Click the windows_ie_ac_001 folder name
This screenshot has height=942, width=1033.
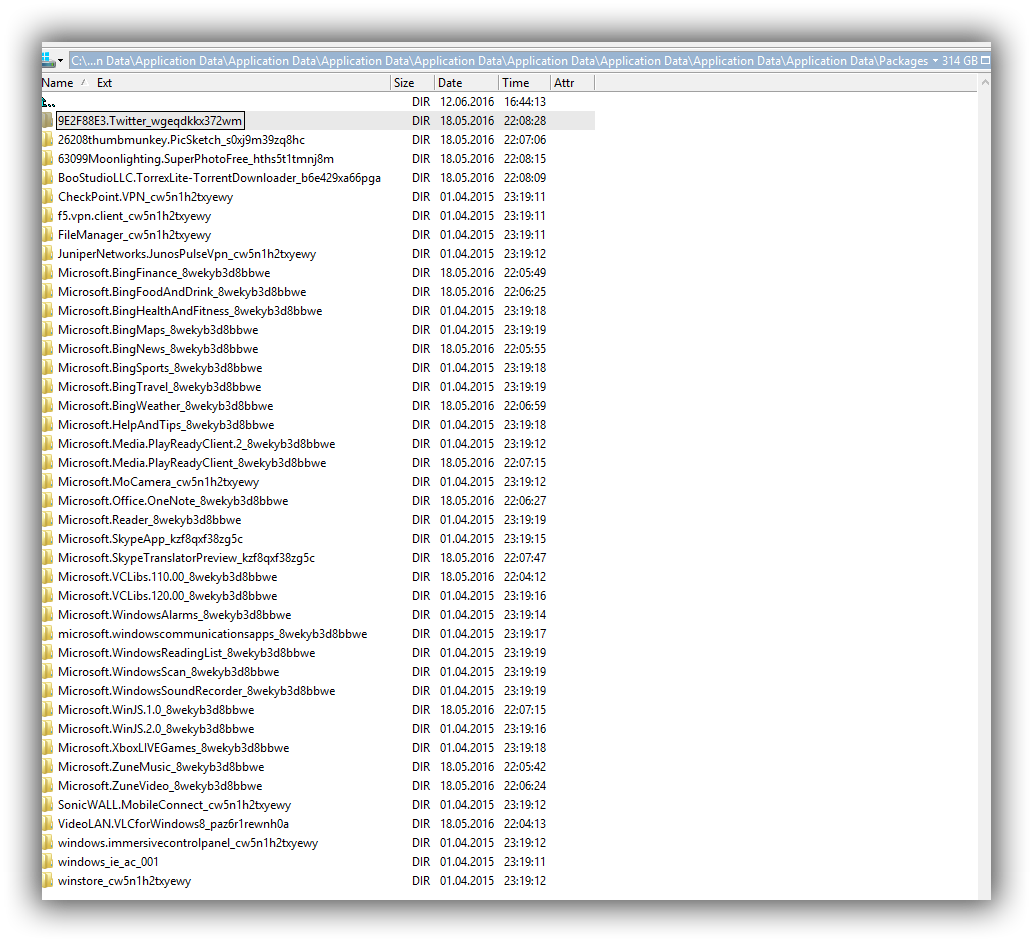tap(108, 862)
